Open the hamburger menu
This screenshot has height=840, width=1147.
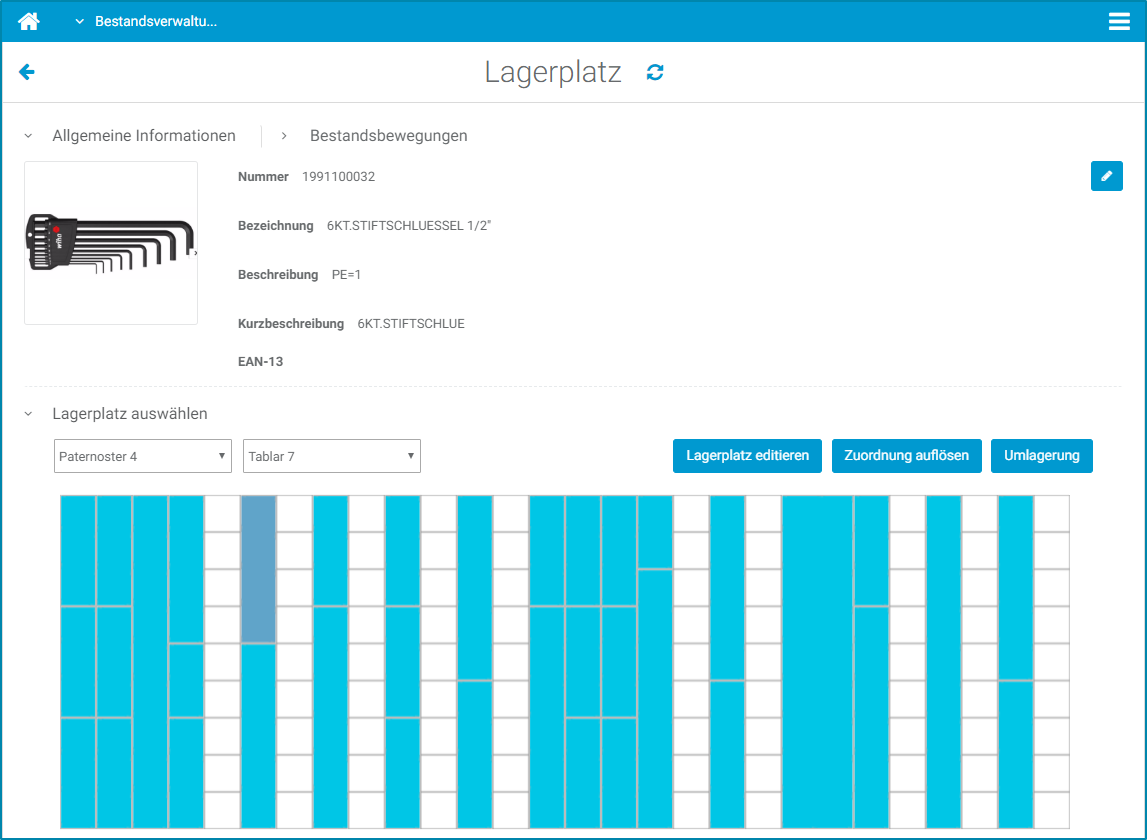pyautogui.click(x=1118, y=21)
